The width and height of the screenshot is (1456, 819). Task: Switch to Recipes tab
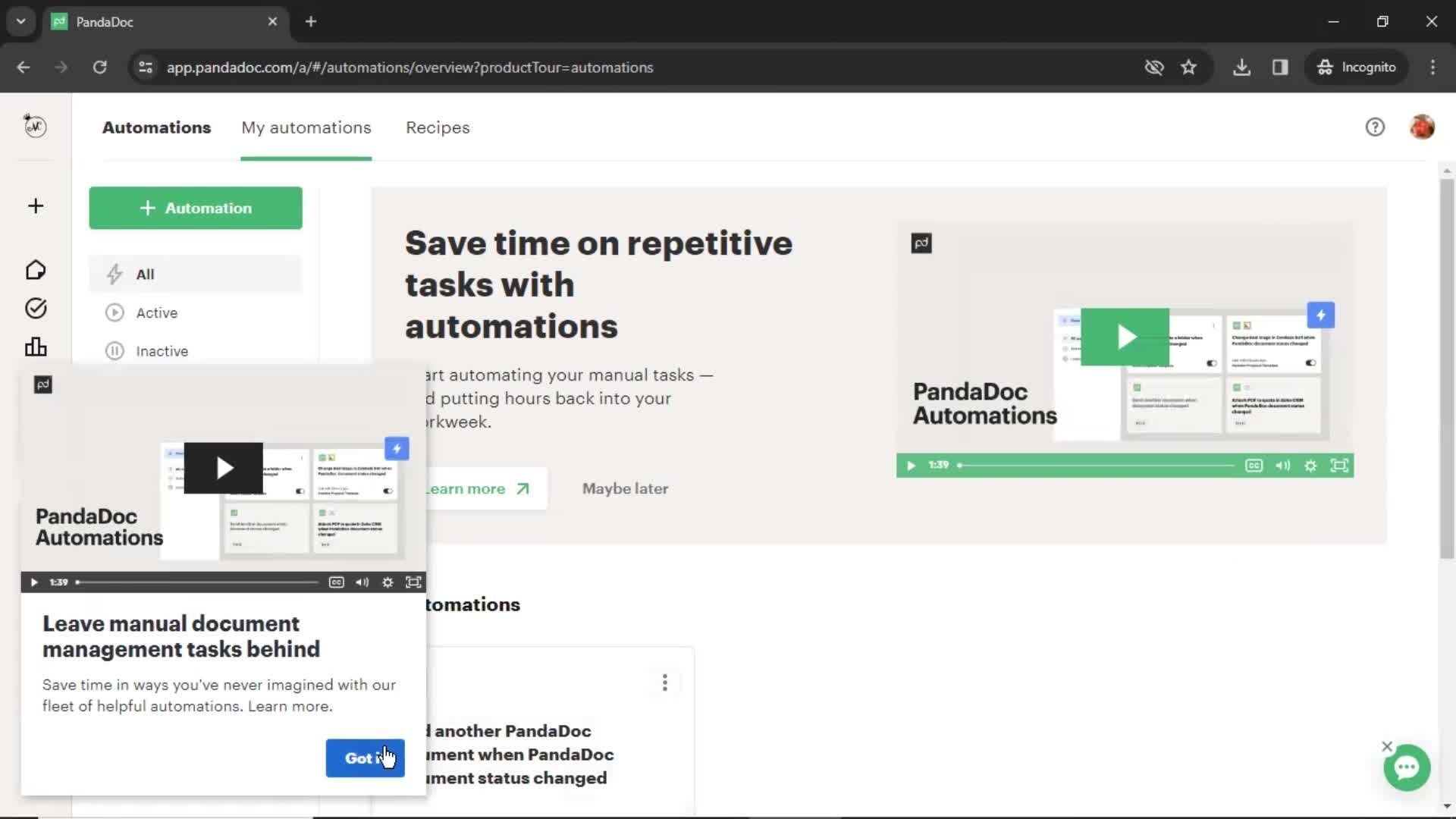pos(438,127)
